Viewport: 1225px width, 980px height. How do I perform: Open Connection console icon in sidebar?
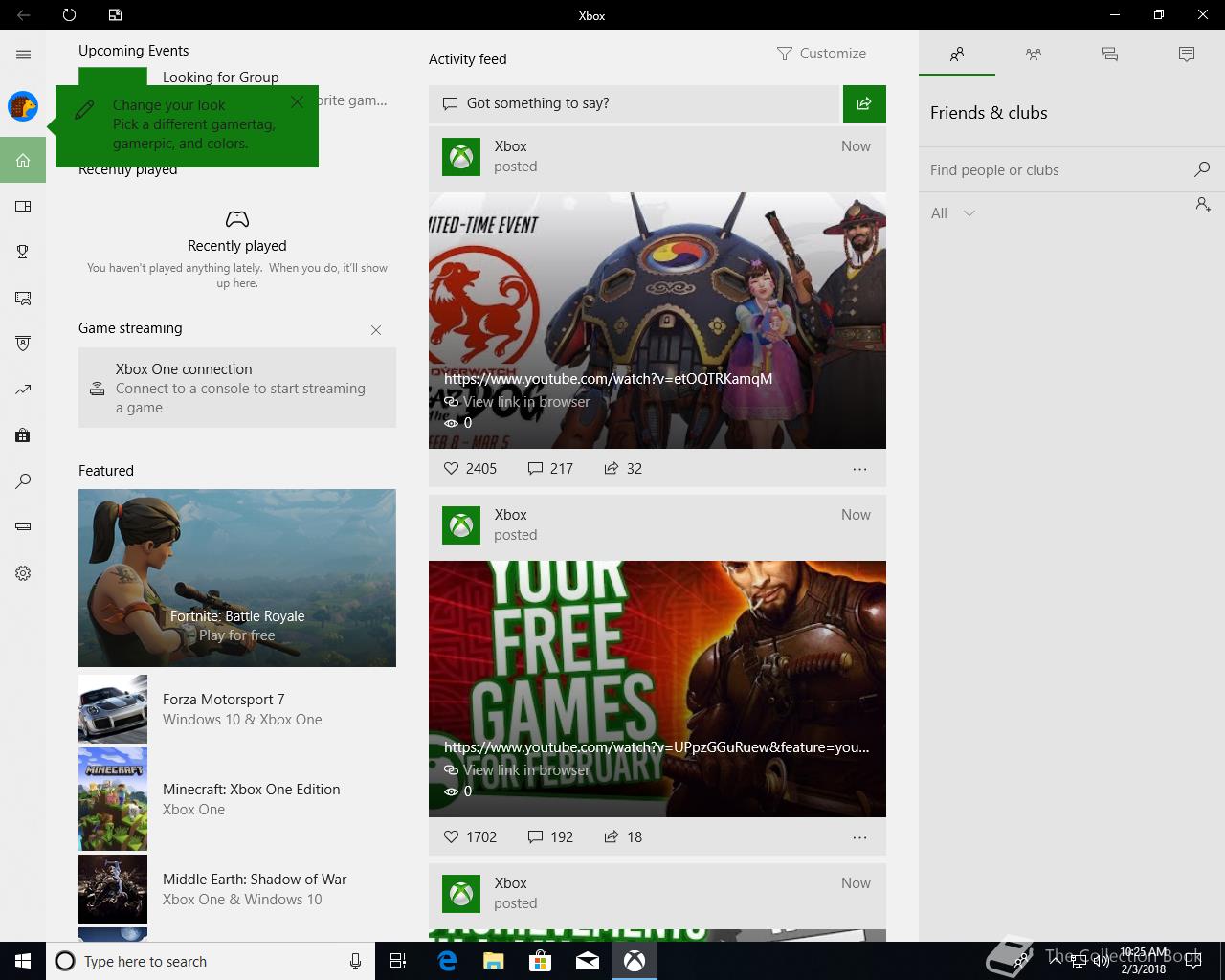(x=23, y=526)
